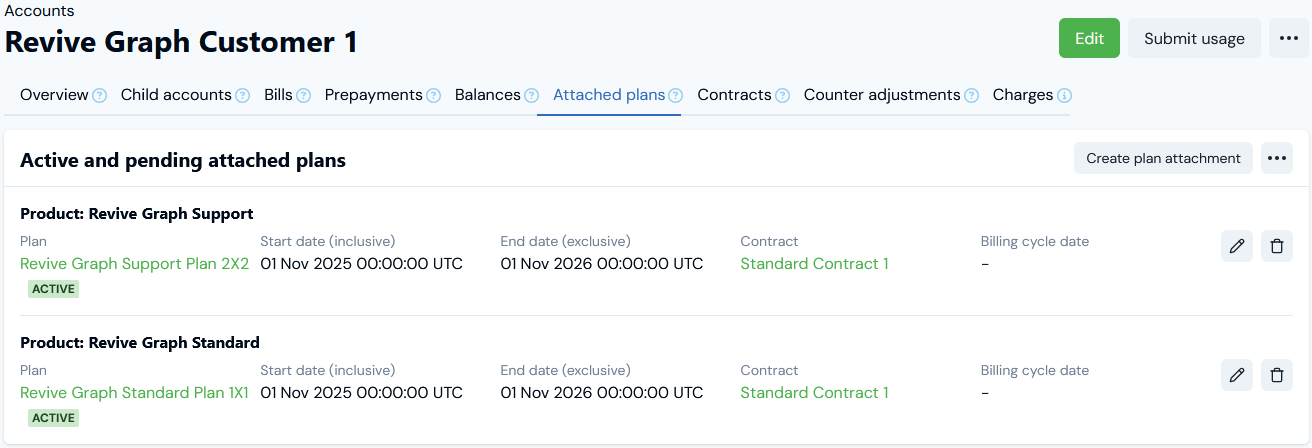Click help icon beside Bills tab
The width and height of the screenshot is (1312, 448).
pyautogui.click(x=303, y=96)
